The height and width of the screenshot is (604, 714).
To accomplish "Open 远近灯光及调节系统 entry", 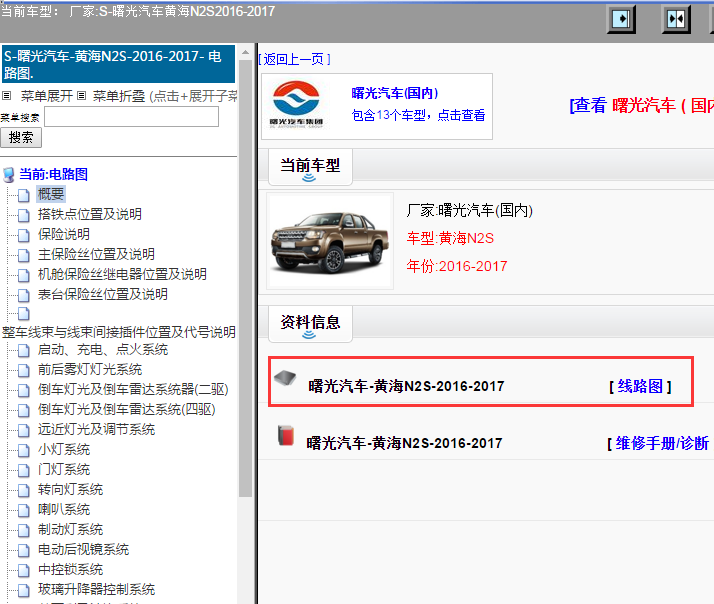I will (x=96, y=430).
